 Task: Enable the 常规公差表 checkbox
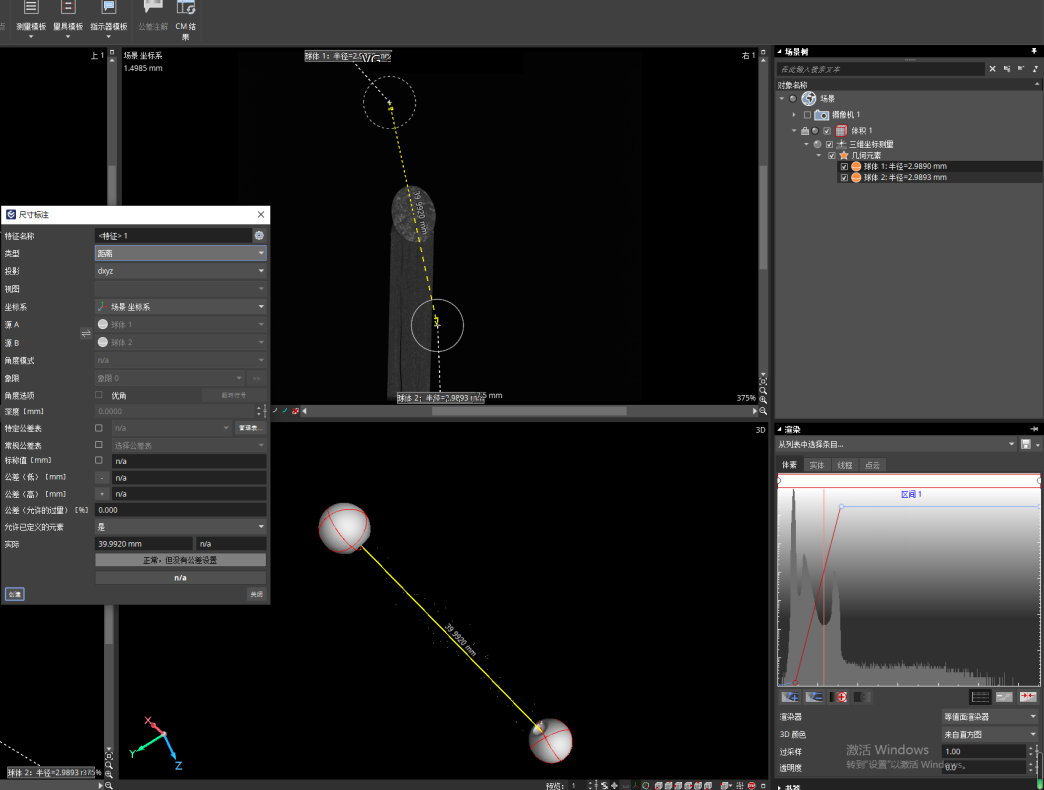[99, 445]
